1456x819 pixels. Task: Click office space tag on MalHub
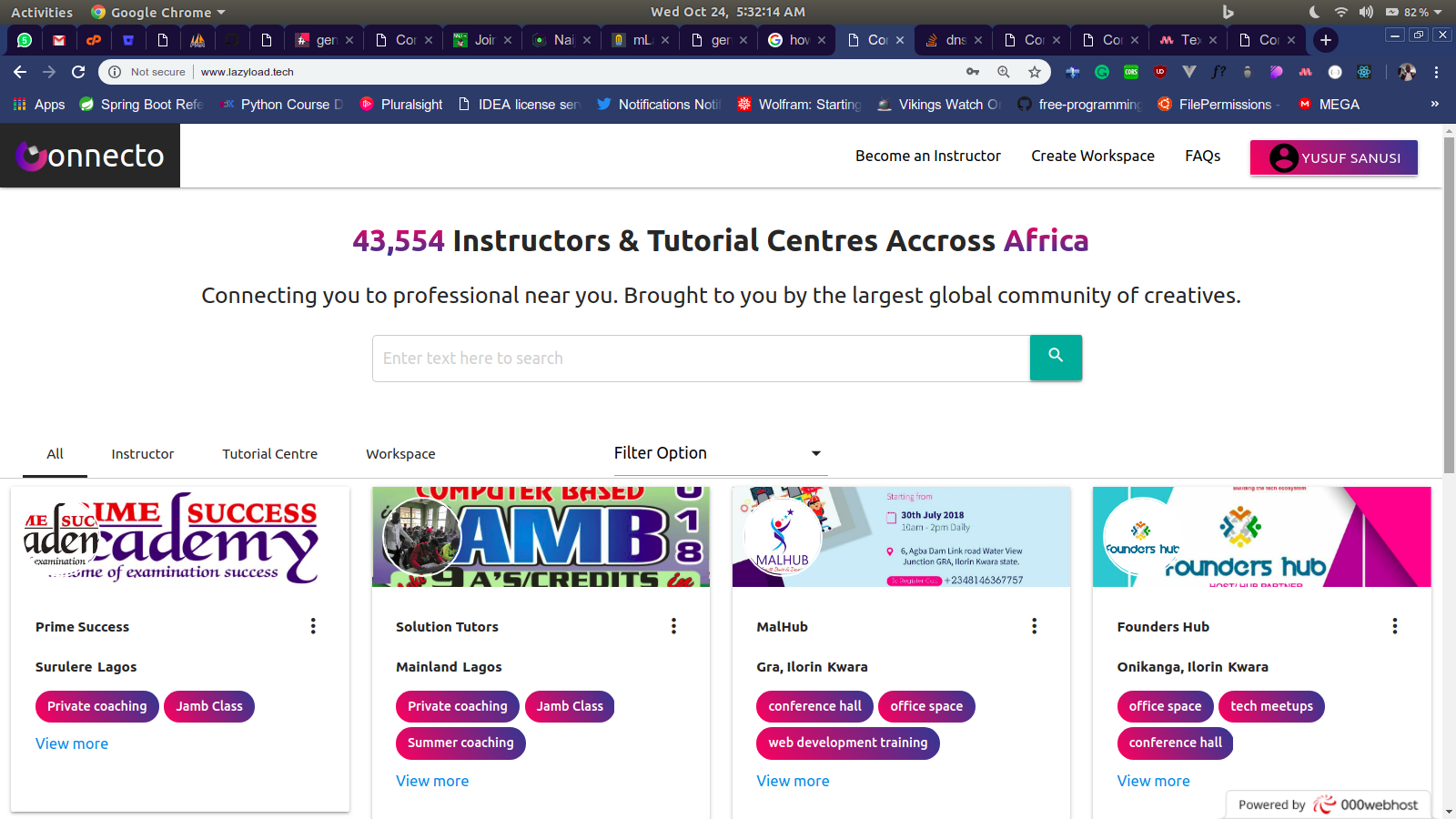coord(926,706)
